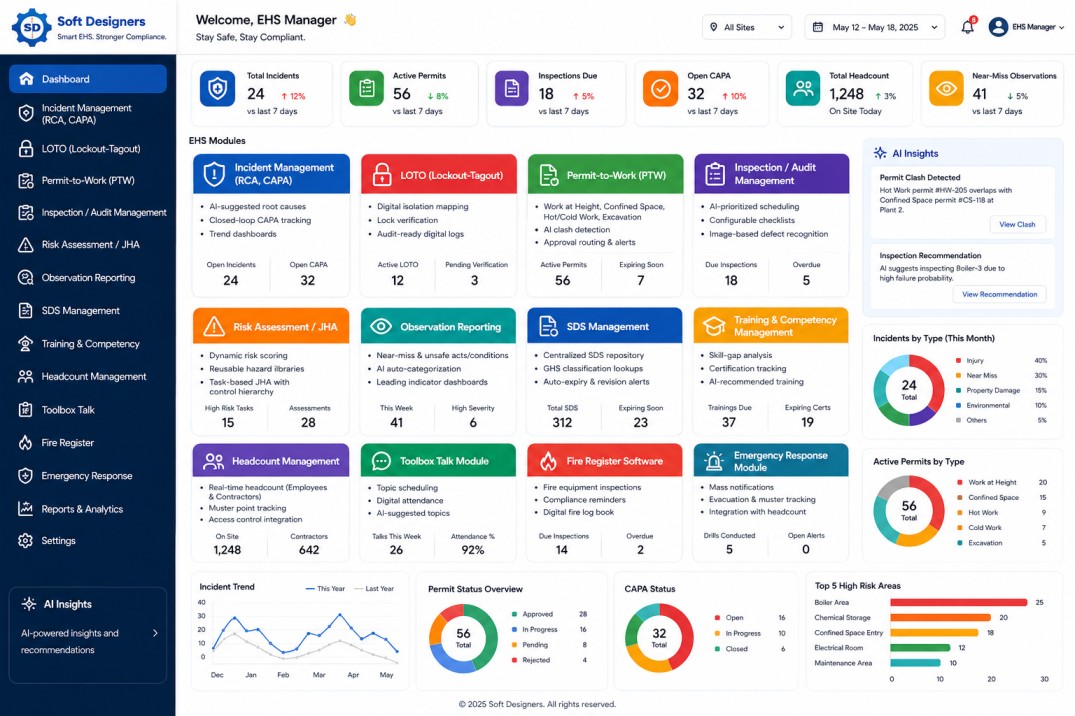Click the Injury red legend swatch
The image size is (1075, 716).
pos(958,360)
